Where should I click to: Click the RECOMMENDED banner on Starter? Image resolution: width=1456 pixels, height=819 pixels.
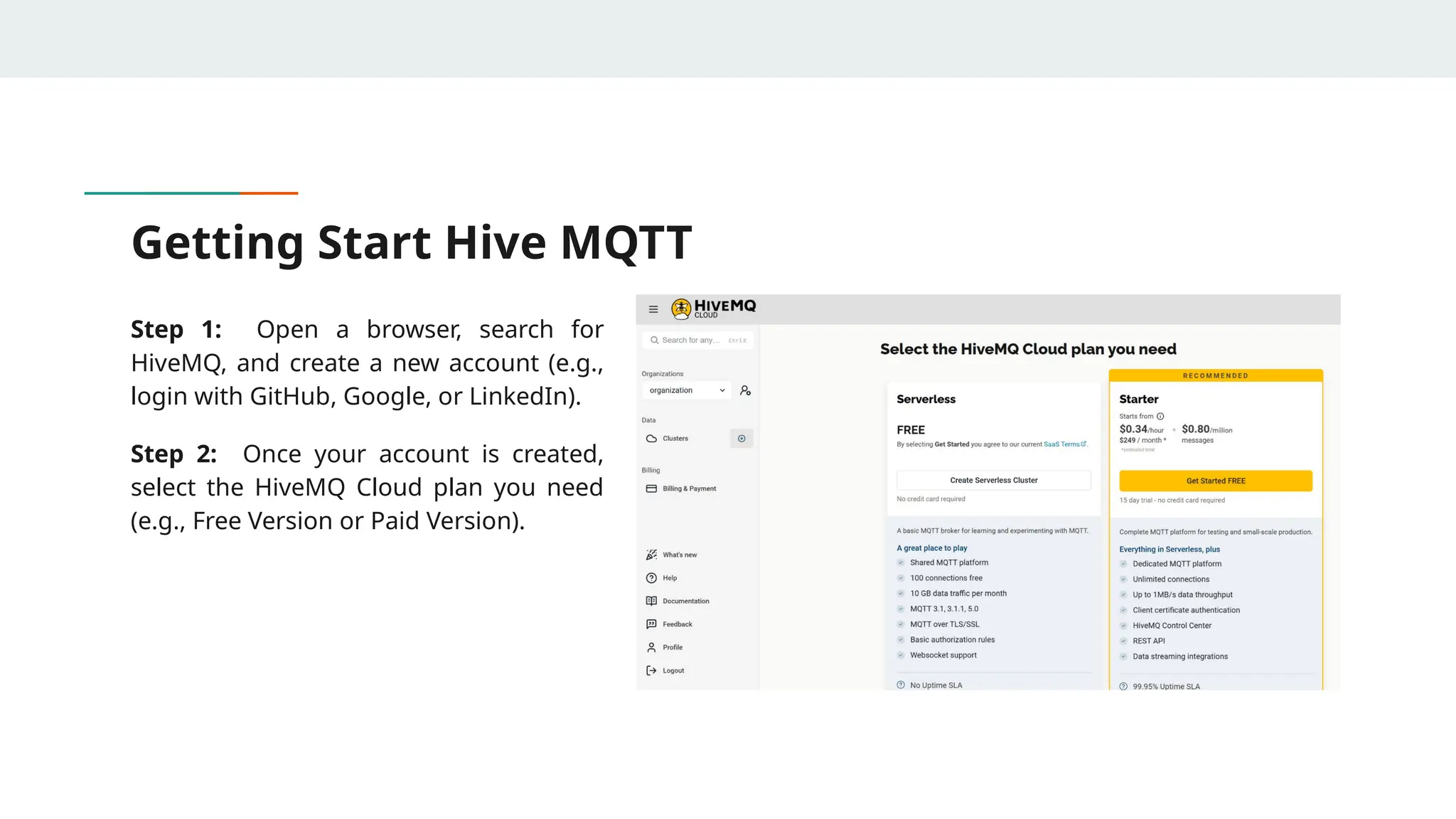click(x=1216, y=375)
